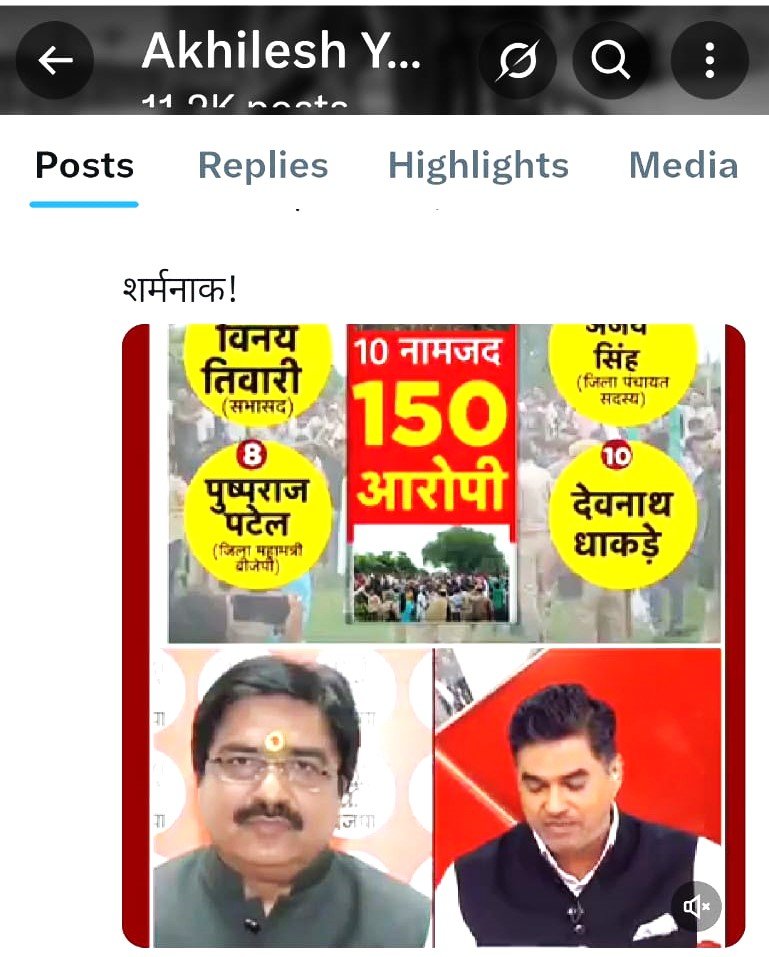
Task: Tap the number 10 red badge
Action: coord(616,455)
